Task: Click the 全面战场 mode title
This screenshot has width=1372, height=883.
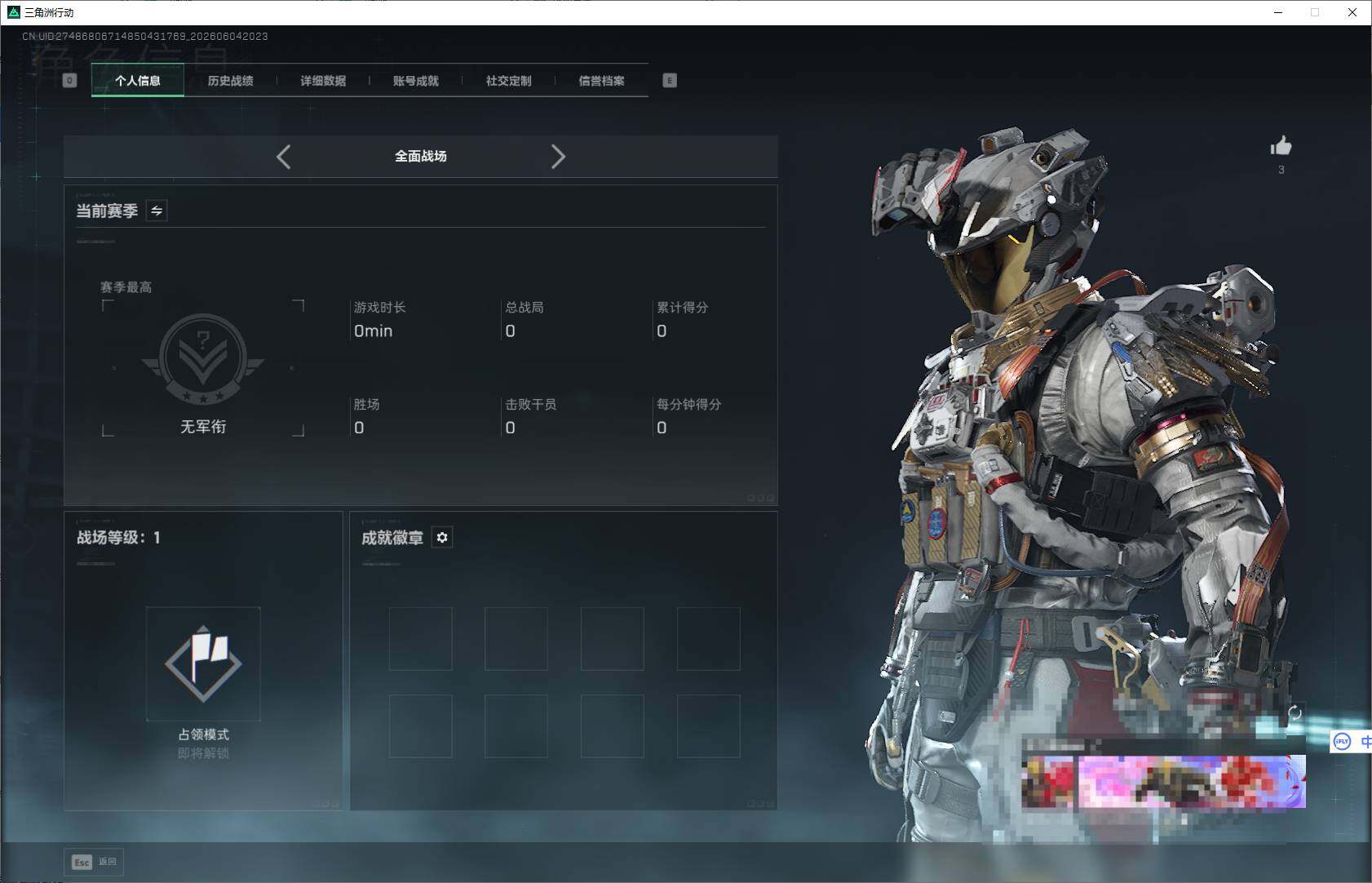Action: pos(421,156)
